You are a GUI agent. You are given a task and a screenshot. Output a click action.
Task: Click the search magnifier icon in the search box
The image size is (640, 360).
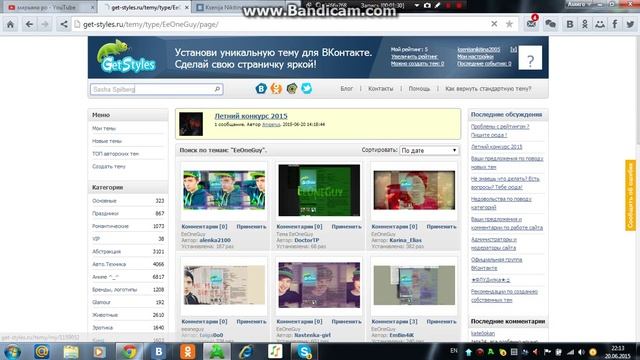217,89
